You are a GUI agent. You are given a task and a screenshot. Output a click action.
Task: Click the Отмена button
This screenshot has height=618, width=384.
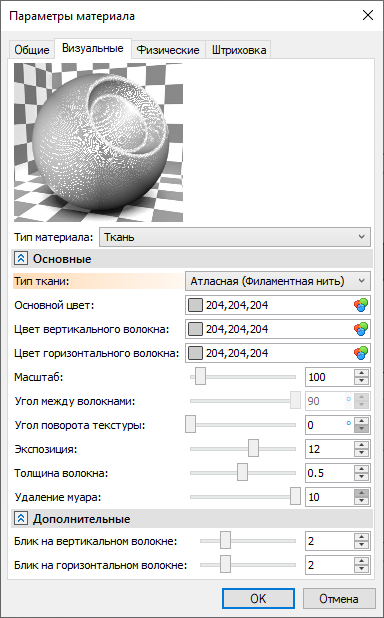[339, 599]
